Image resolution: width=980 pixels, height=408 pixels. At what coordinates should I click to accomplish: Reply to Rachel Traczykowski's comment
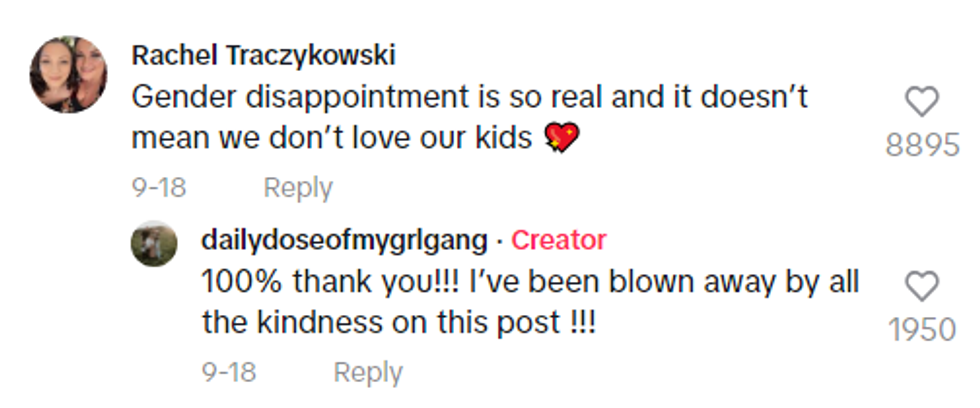pos(298,187)
